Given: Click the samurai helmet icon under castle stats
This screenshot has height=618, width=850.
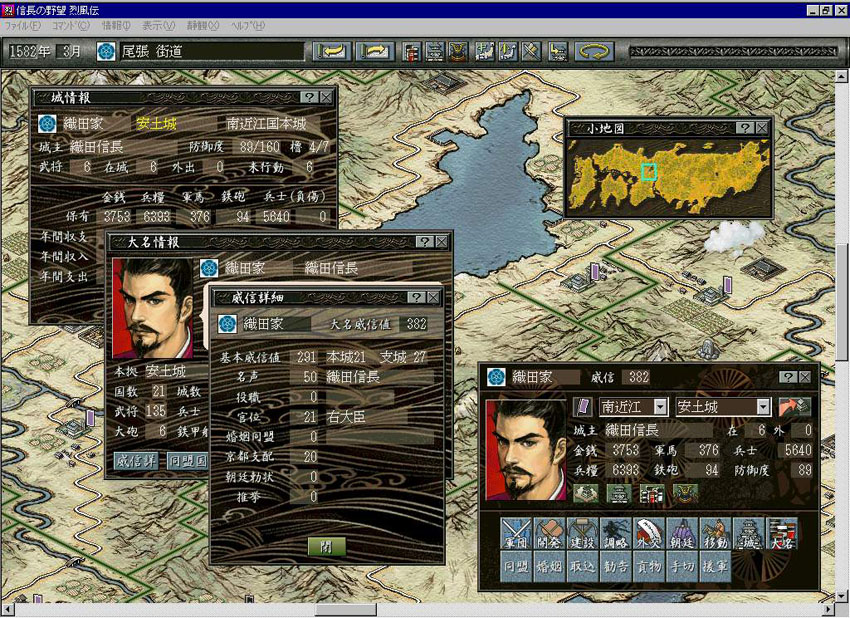Looking at the screenshot, I should point(686,493).
